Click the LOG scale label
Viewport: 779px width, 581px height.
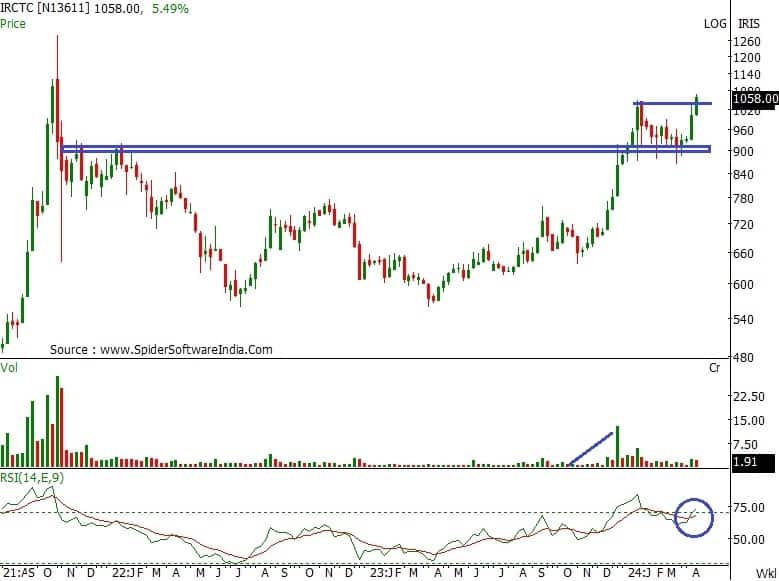pyautogui.click(x=717, y=22)
